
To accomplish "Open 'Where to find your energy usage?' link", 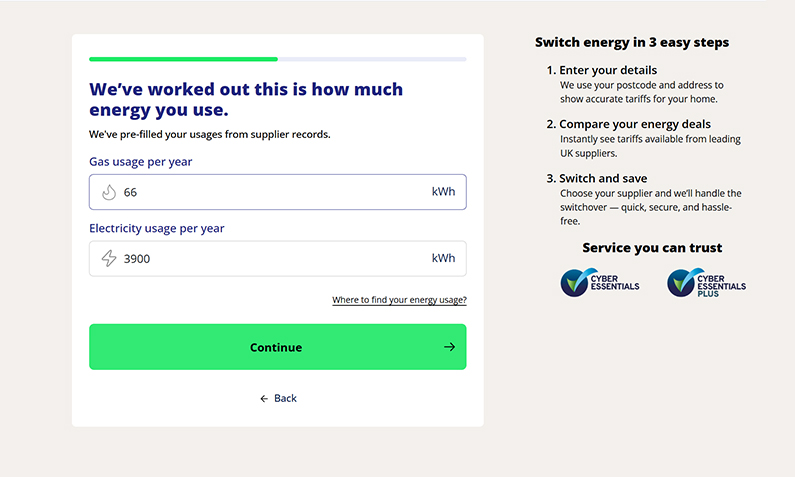I will [x=399, y=300].
